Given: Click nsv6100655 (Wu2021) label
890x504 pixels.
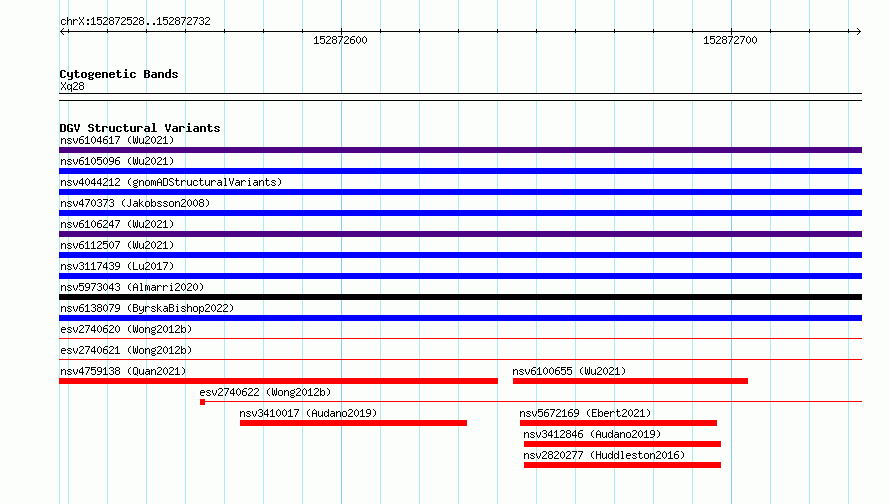Looking at the screenshot, I should click(569, 371).
